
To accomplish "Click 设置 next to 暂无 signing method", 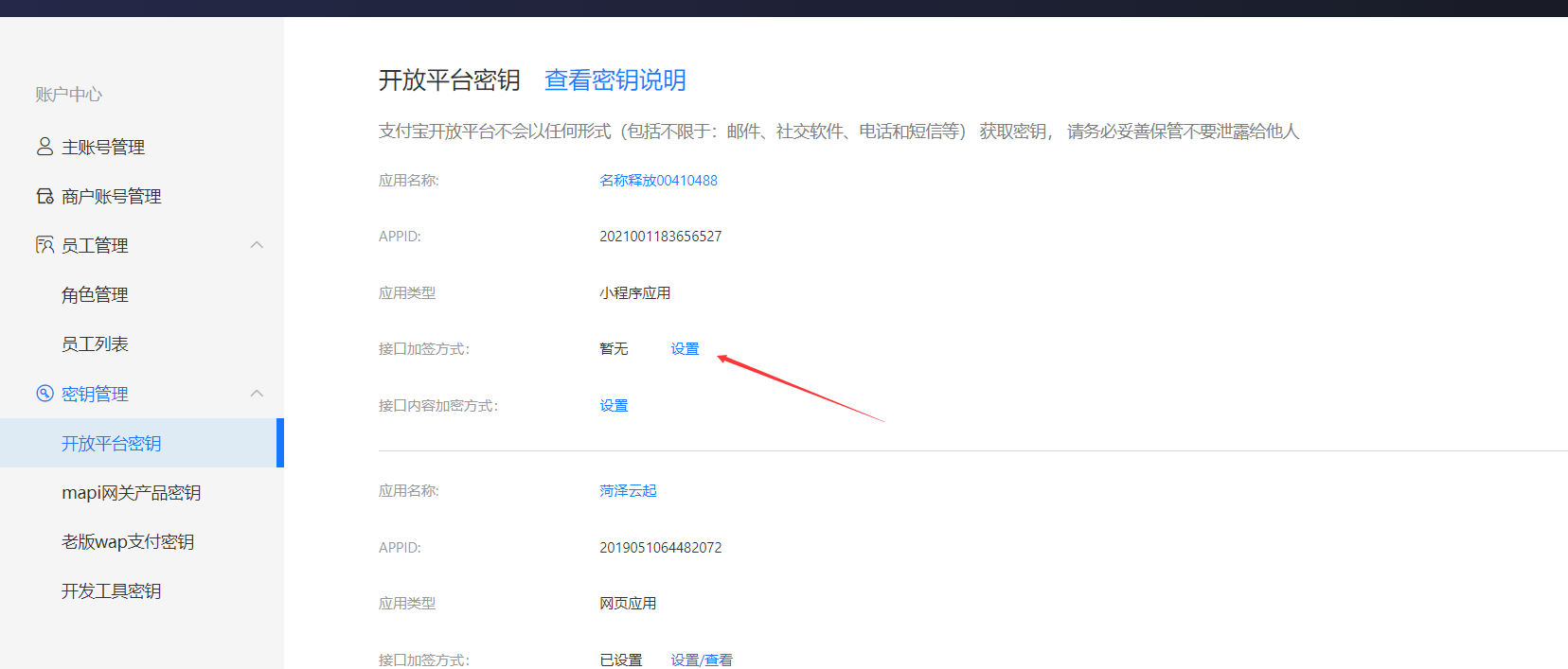I will (685, 348).
